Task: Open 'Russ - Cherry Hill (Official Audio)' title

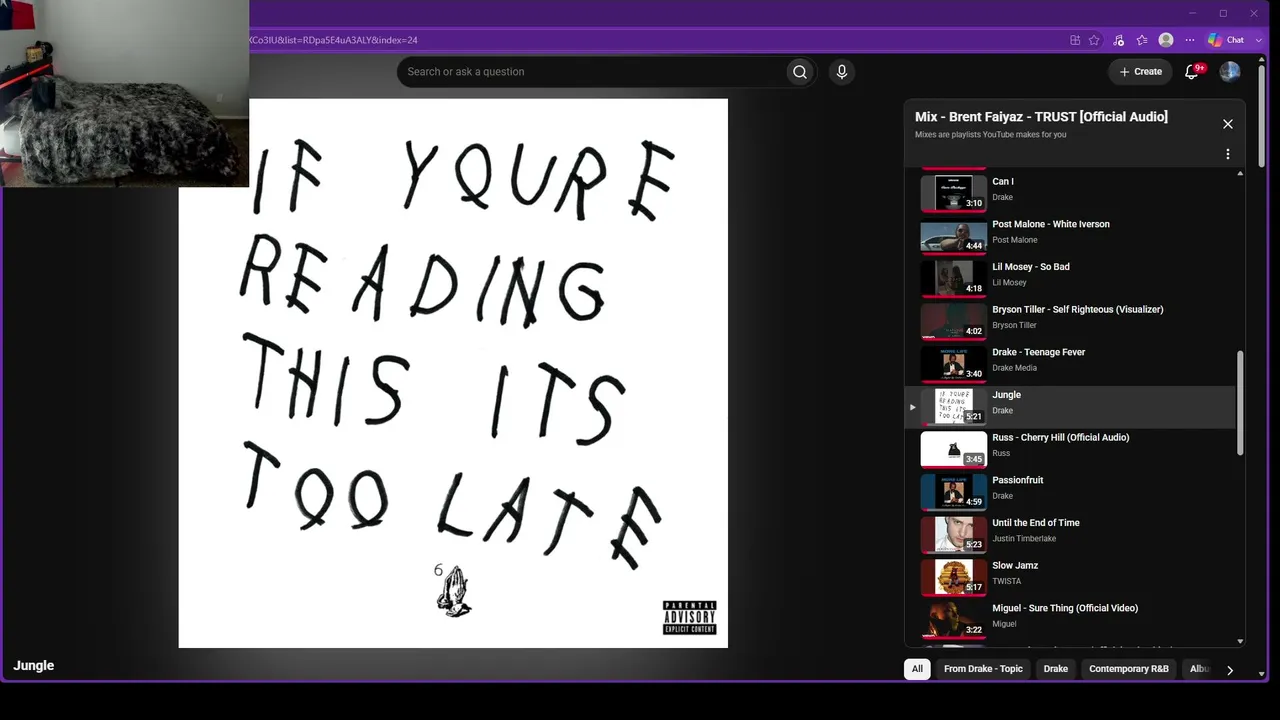Action: click(1061, 438)
